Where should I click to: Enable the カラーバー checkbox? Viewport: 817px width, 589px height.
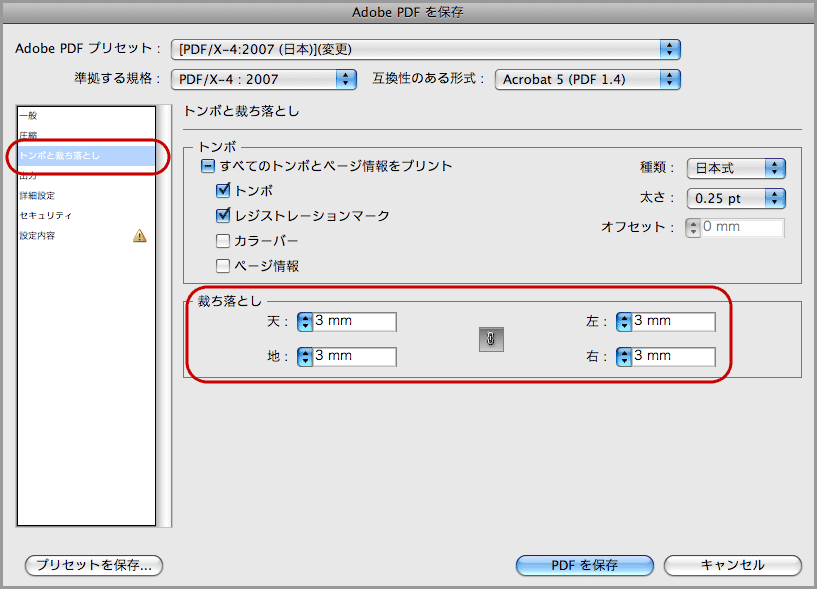click(223, 240)
